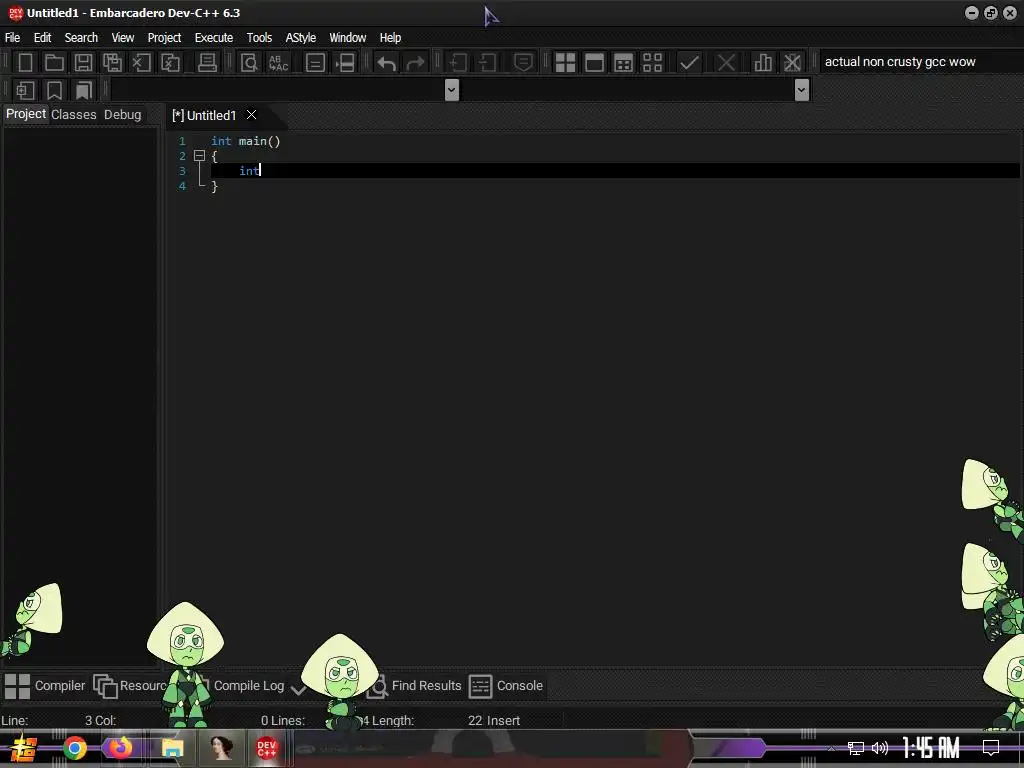Open the Execute menu
This screenshot has width=1024, height=768.
[x=214, y=38]
